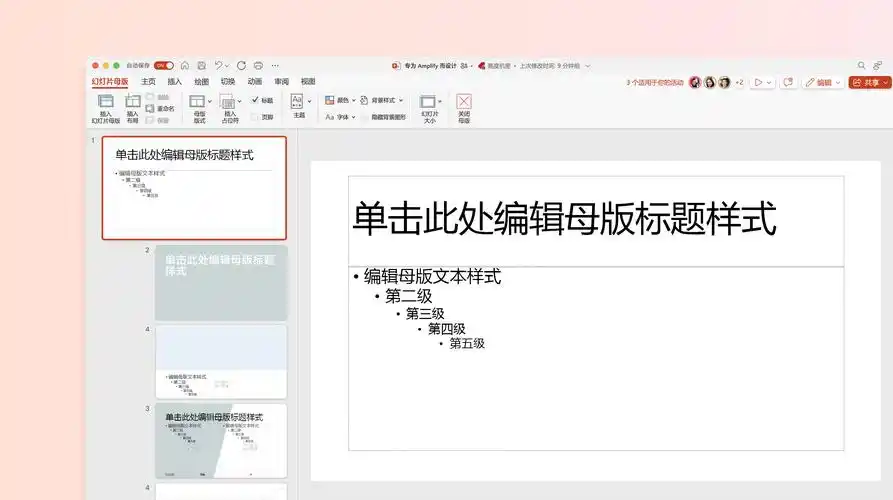Viewport: 893px width, 500px height.
Task: Open the more options ellipsis in title bar
Action: tap(275, 65)
